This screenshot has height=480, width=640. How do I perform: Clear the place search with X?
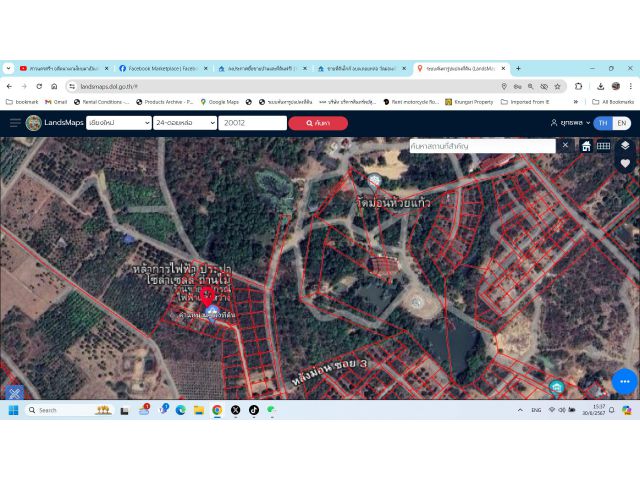[x=565, y=145]
